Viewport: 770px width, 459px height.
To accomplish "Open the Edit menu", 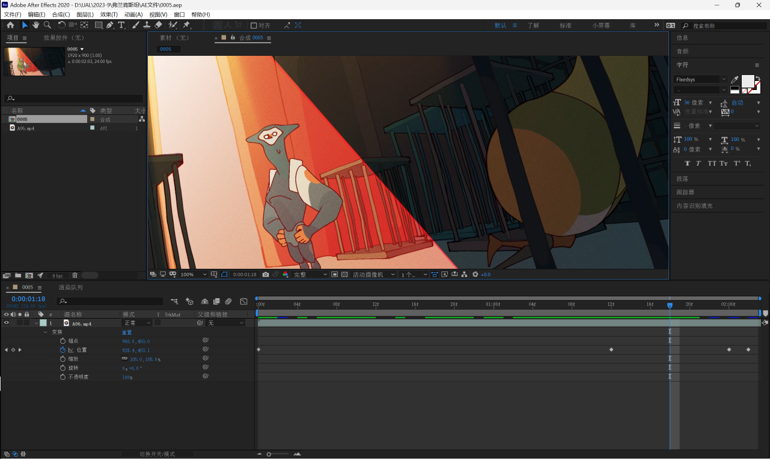I will pos(36,15).
